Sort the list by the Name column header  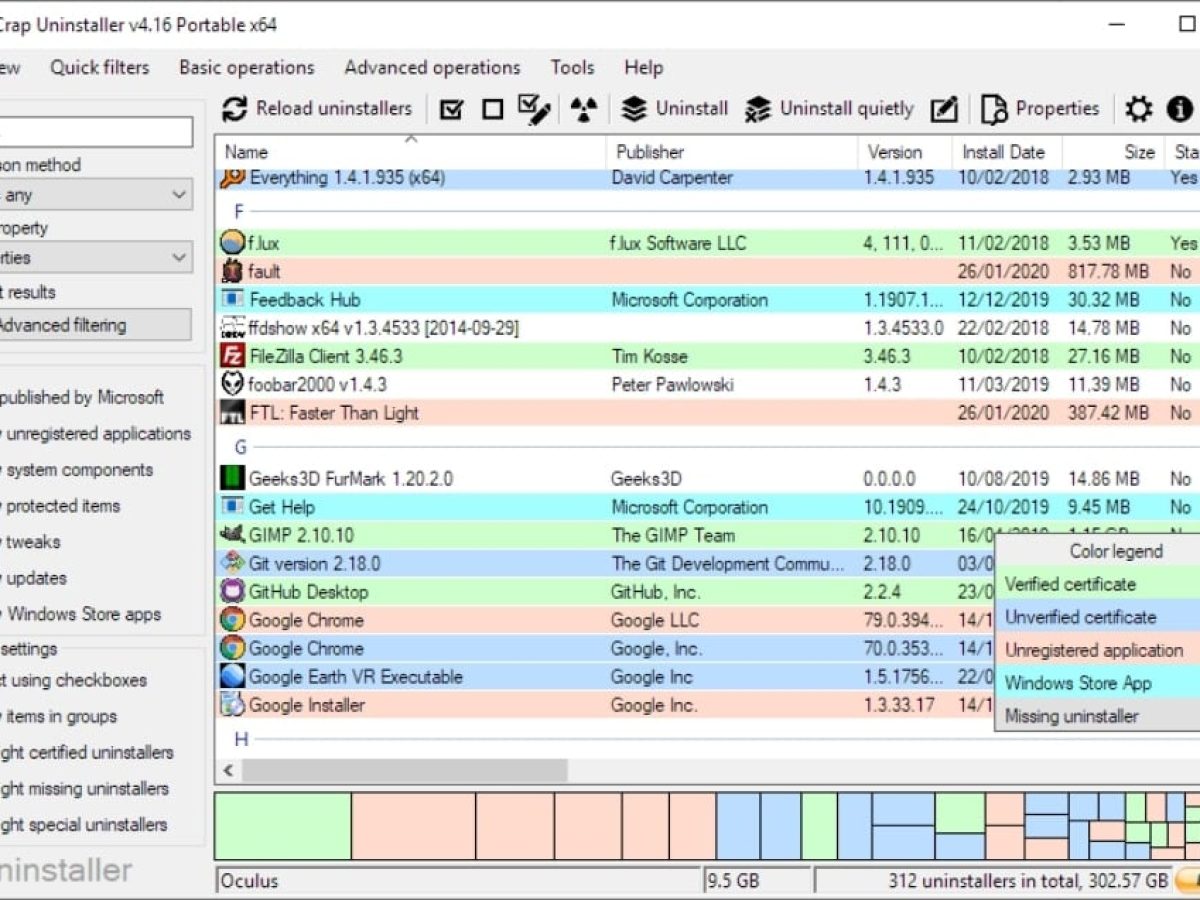[x=246, y=152]
